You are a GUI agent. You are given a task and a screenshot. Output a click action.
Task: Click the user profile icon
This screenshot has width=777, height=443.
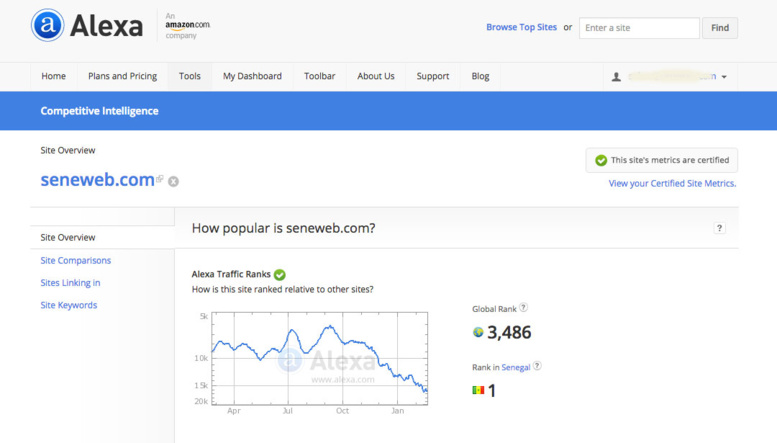[617, 76]
